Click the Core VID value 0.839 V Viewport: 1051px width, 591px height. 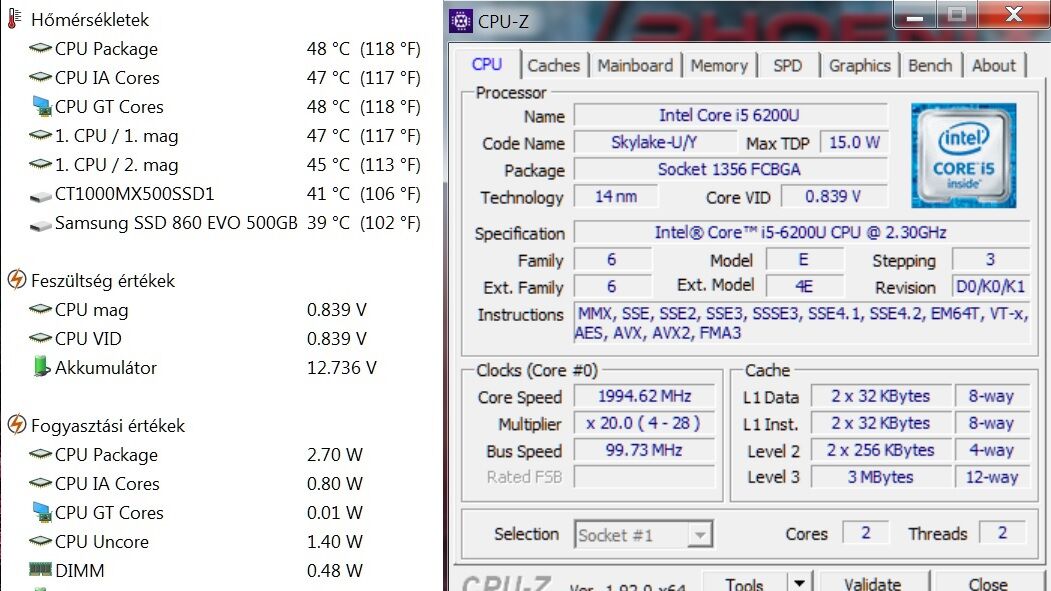pos(833,196)
